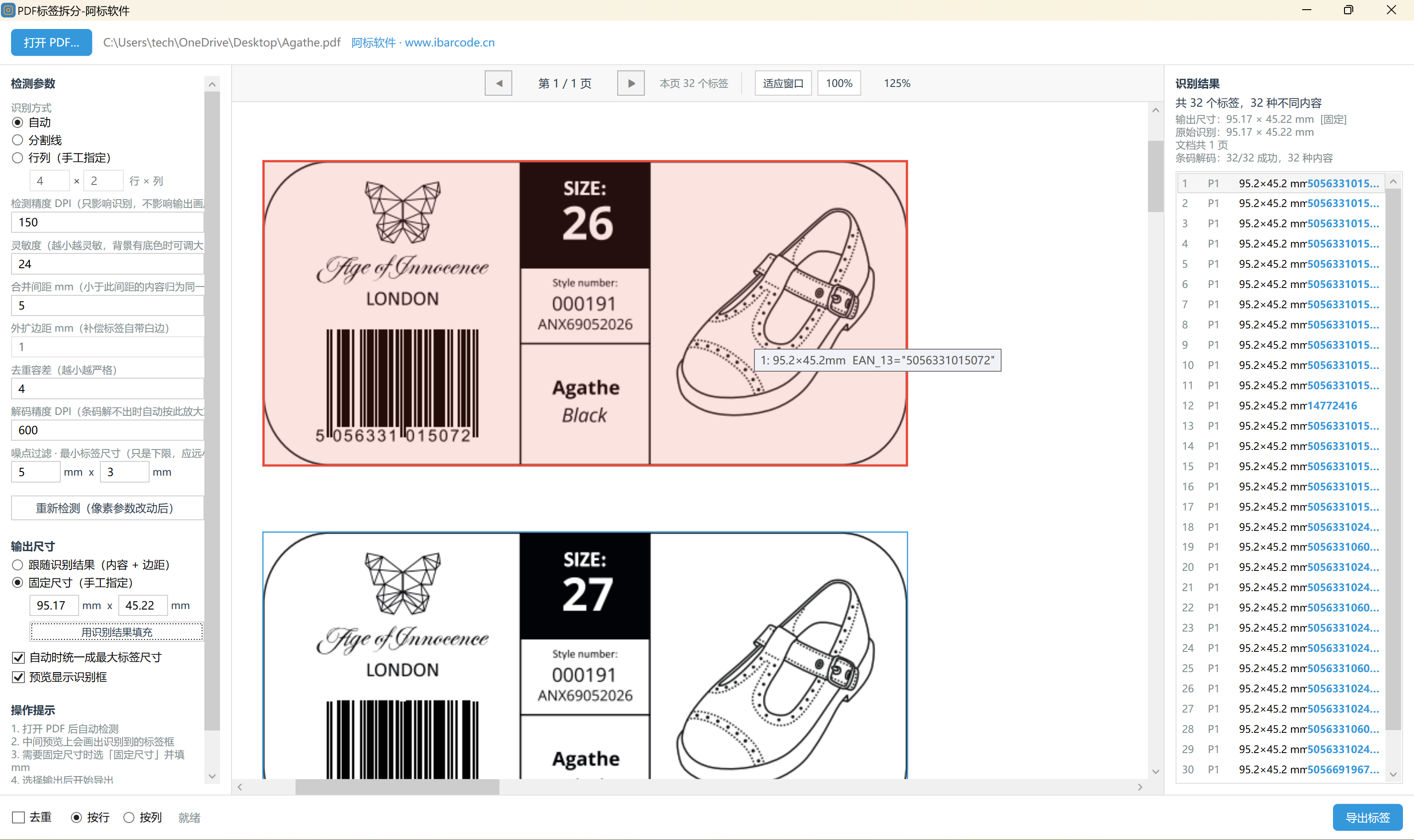Click 适应窗口 zoom button
Screen dimensions: 1414x840
click(x=782, y=83)
